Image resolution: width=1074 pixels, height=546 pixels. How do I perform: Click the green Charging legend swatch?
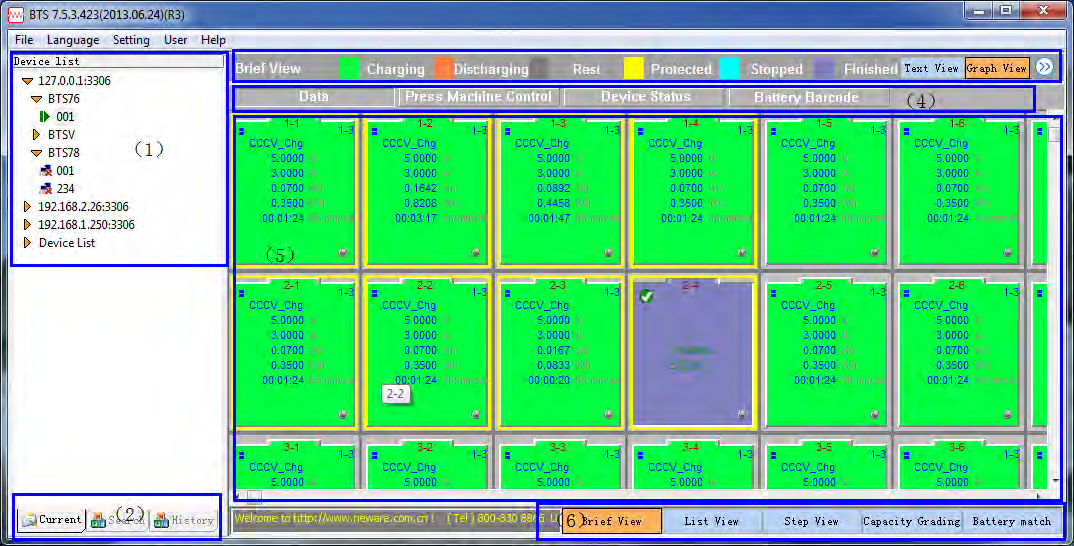tap(349, 69)
